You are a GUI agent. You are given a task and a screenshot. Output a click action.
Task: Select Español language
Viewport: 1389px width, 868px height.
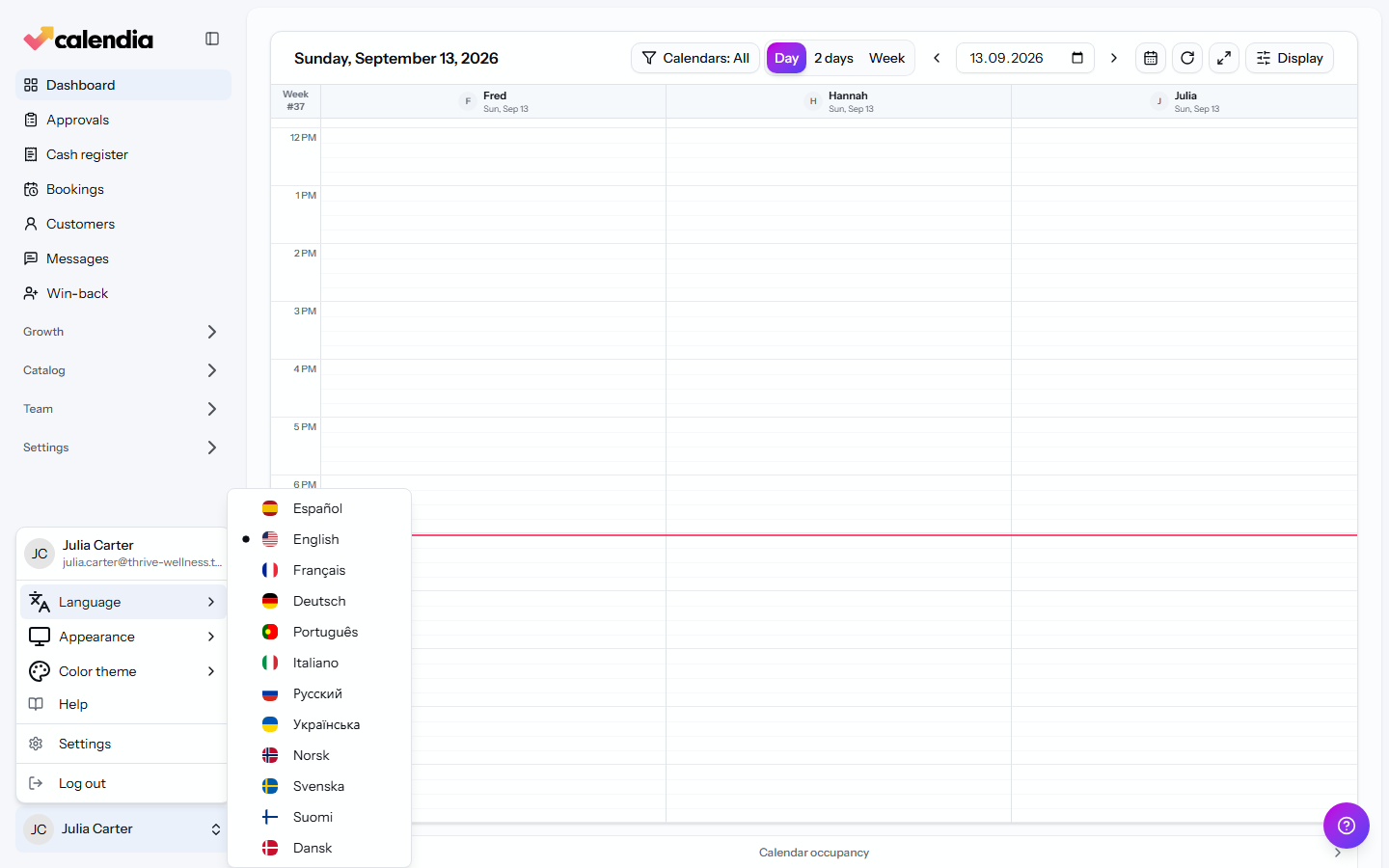319,508
